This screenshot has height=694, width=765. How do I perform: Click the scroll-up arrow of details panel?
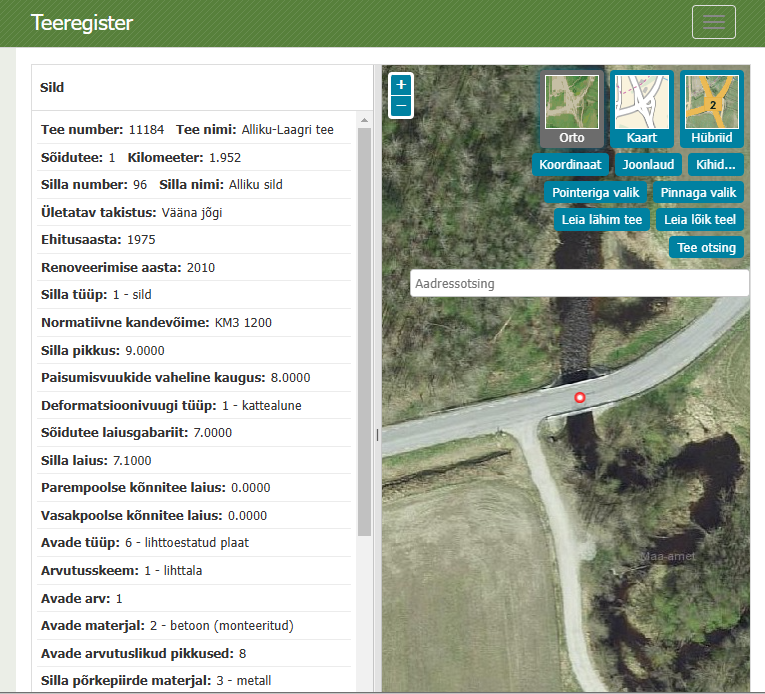(364, 120)
